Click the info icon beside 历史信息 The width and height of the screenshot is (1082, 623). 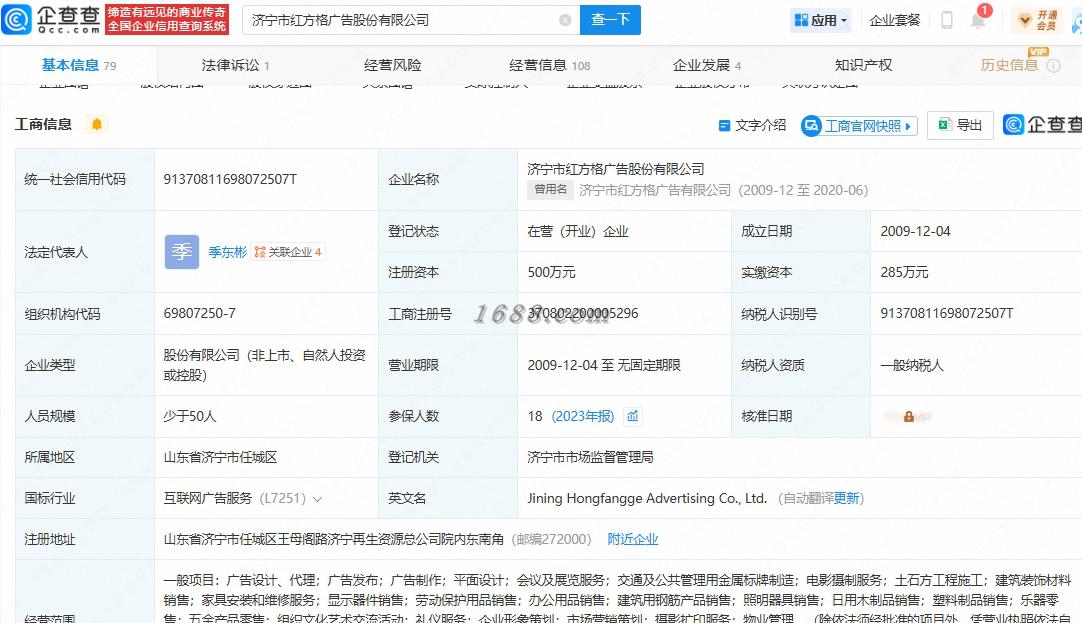coord(1052,66)
